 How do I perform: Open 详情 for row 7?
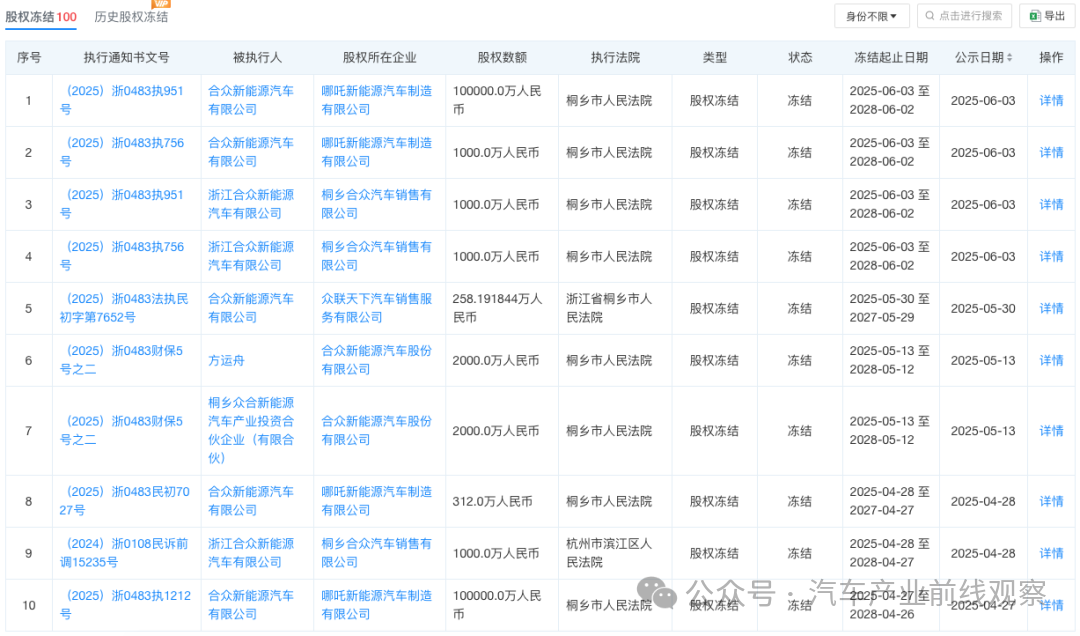[1051, 431]
